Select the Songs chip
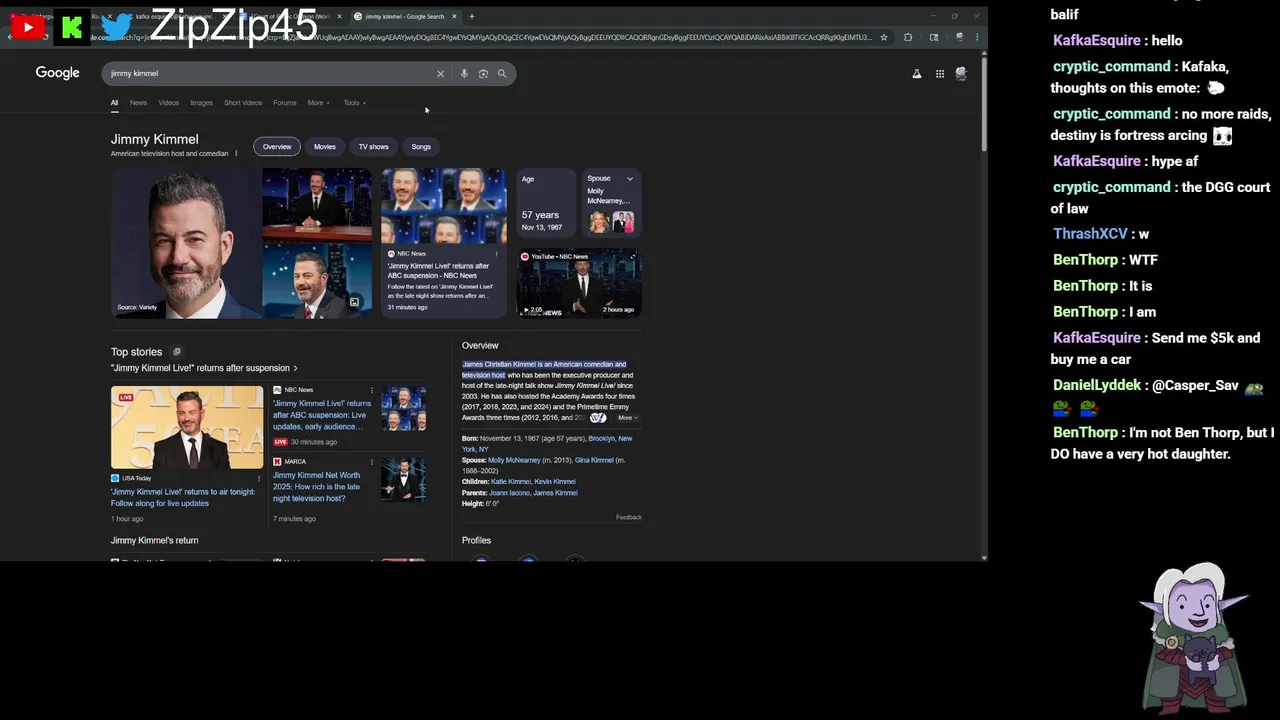This screenshot has height=720, width=1280. click(x=421, y=147)
